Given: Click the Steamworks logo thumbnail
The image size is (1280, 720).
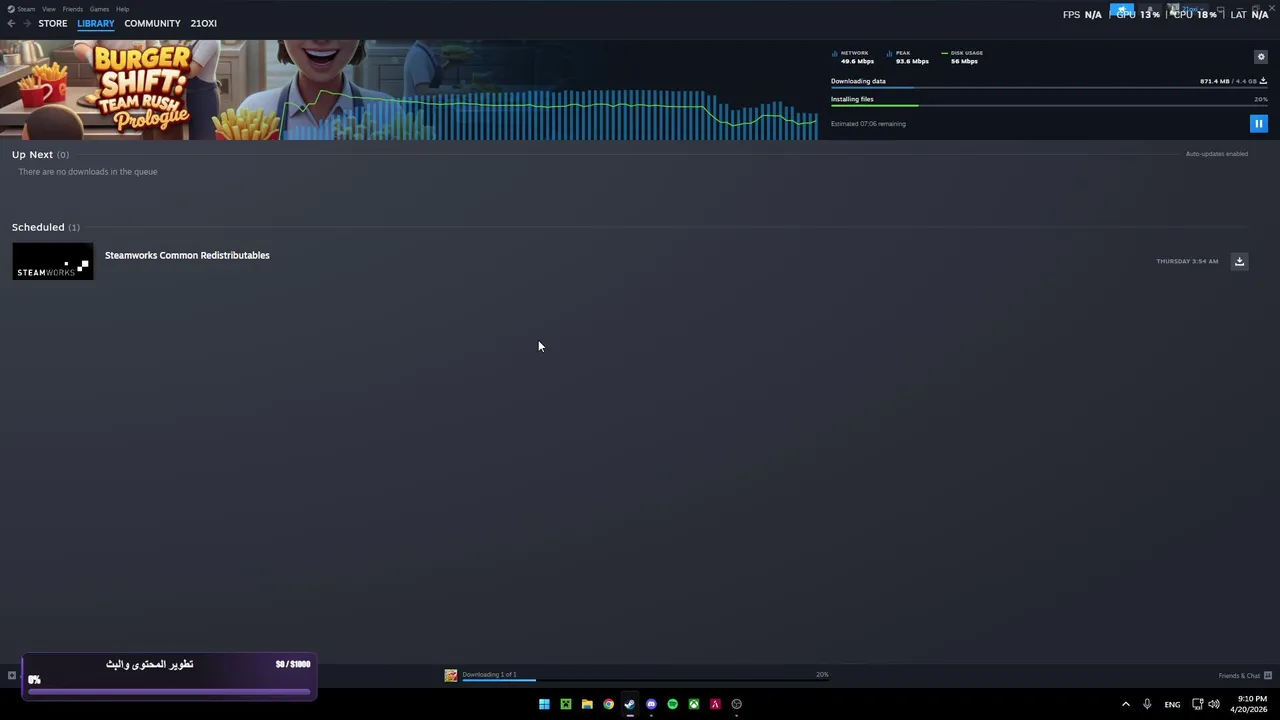Looking at the screenshot, I should 53,261.
